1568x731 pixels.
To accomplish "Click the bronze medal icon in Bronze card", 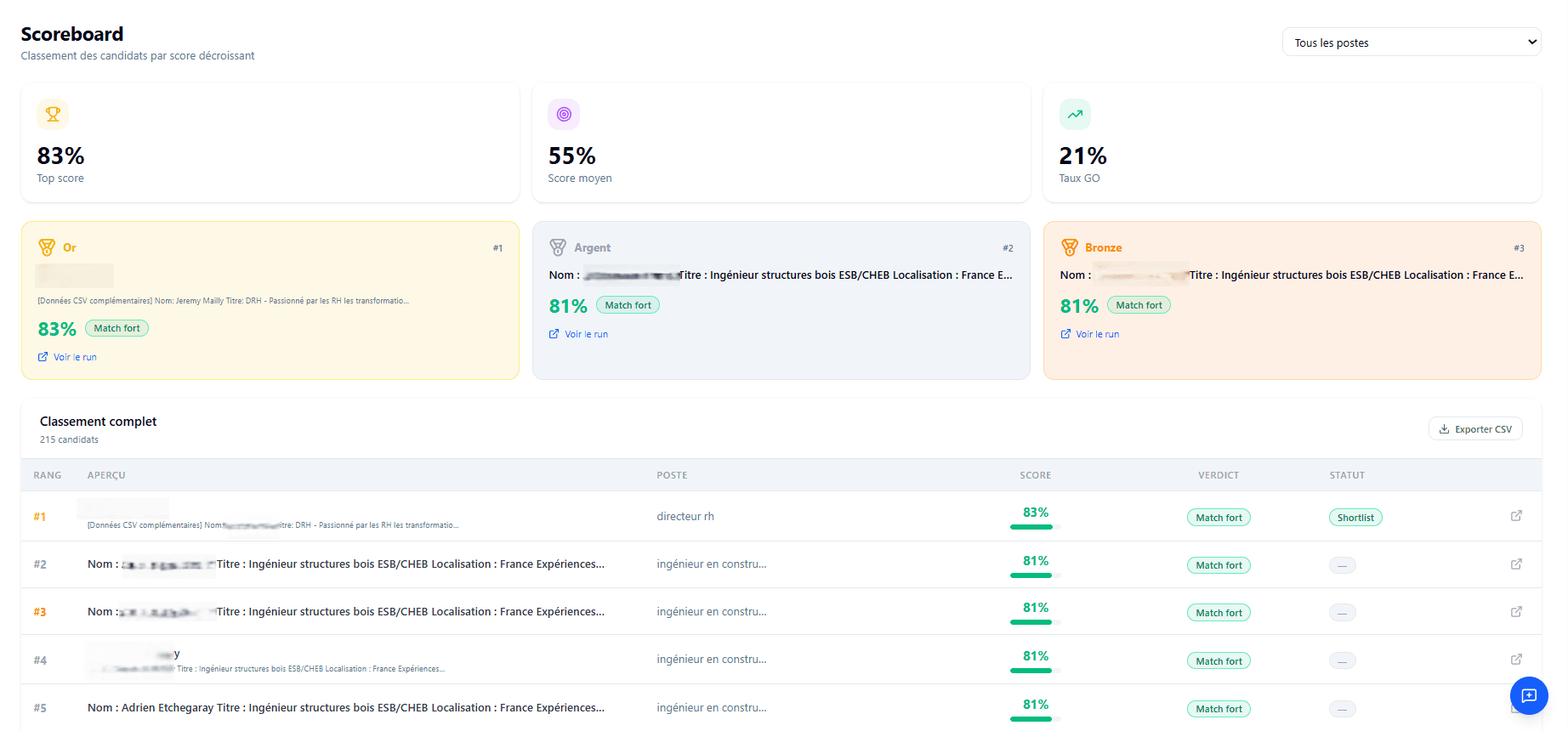I will 1069,247.
